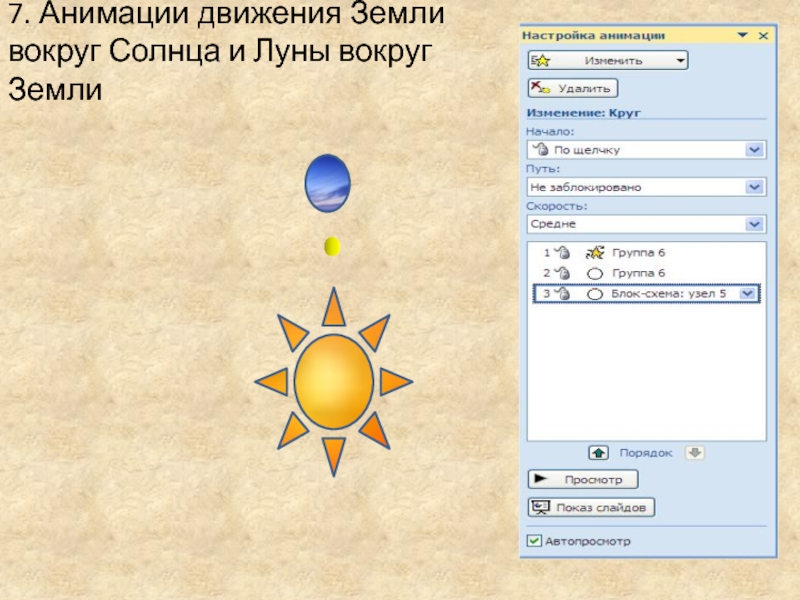This screenshot has height=600, width=800.
Task: Click the star icon on Изменить button
Action: click(x=540, y=61)
